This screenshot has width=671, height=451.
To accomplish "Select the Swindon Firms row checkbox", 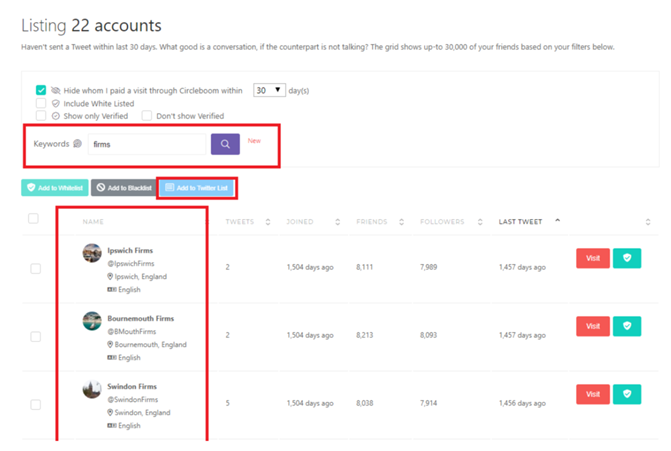I will tap(36, 405).
